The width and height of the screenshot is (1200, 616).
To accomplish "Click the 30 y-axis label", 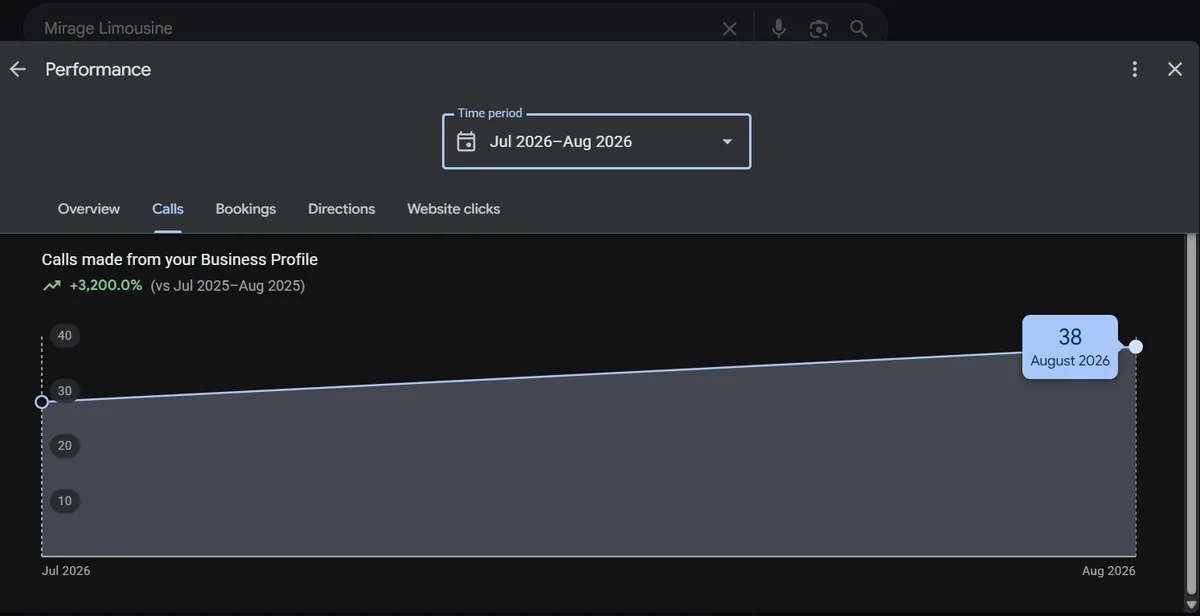I will pyautogui.click(x=65, y=391).
